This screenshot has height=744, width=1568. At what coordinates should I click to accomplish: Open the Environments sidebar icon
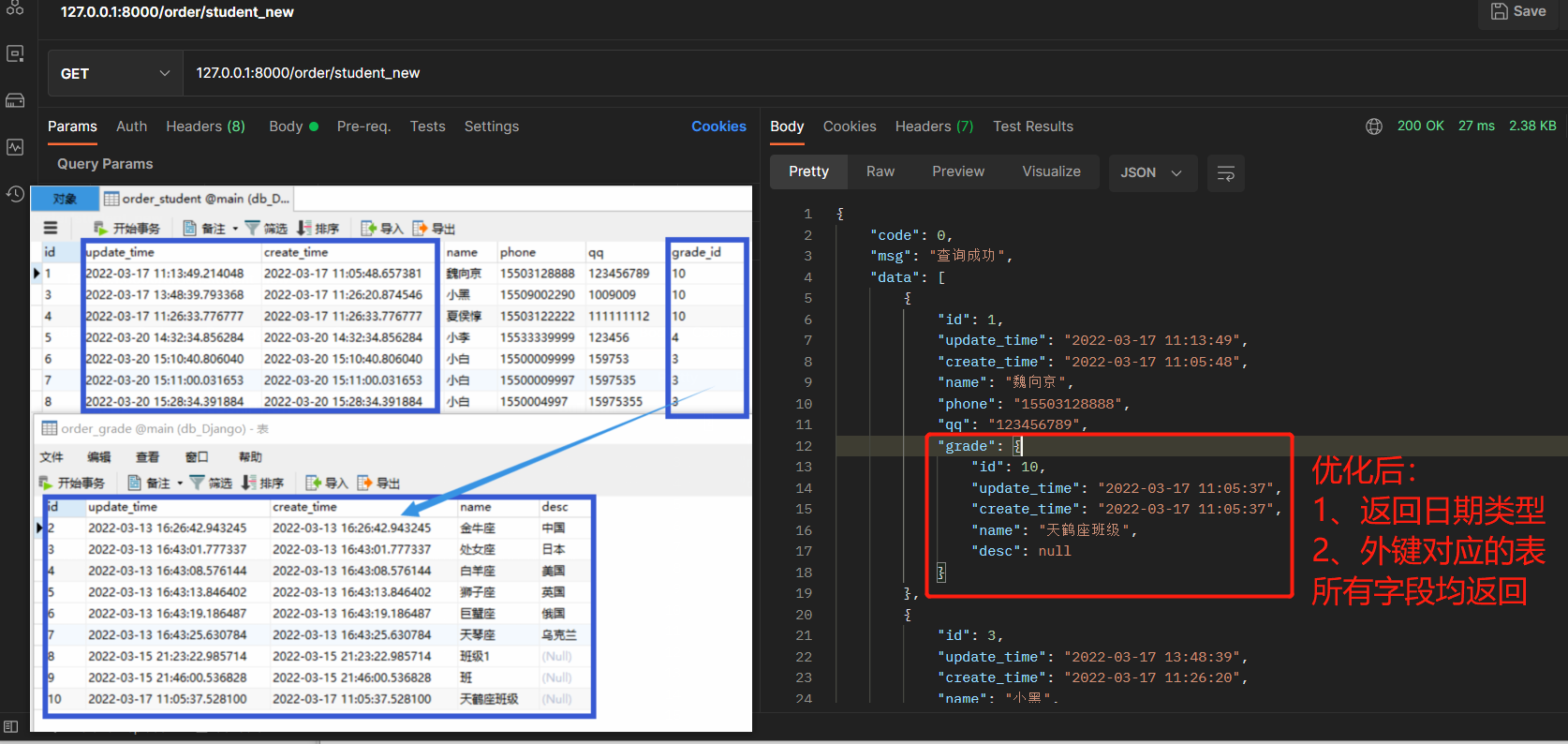click(x=15, y=53)
